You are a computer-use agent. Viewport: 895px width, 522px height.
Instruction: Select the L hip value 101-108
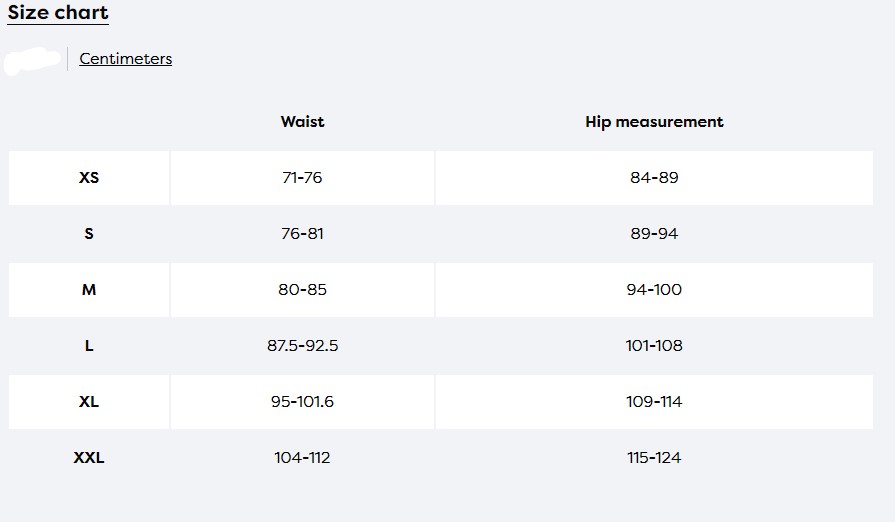[x=654, y=346]
